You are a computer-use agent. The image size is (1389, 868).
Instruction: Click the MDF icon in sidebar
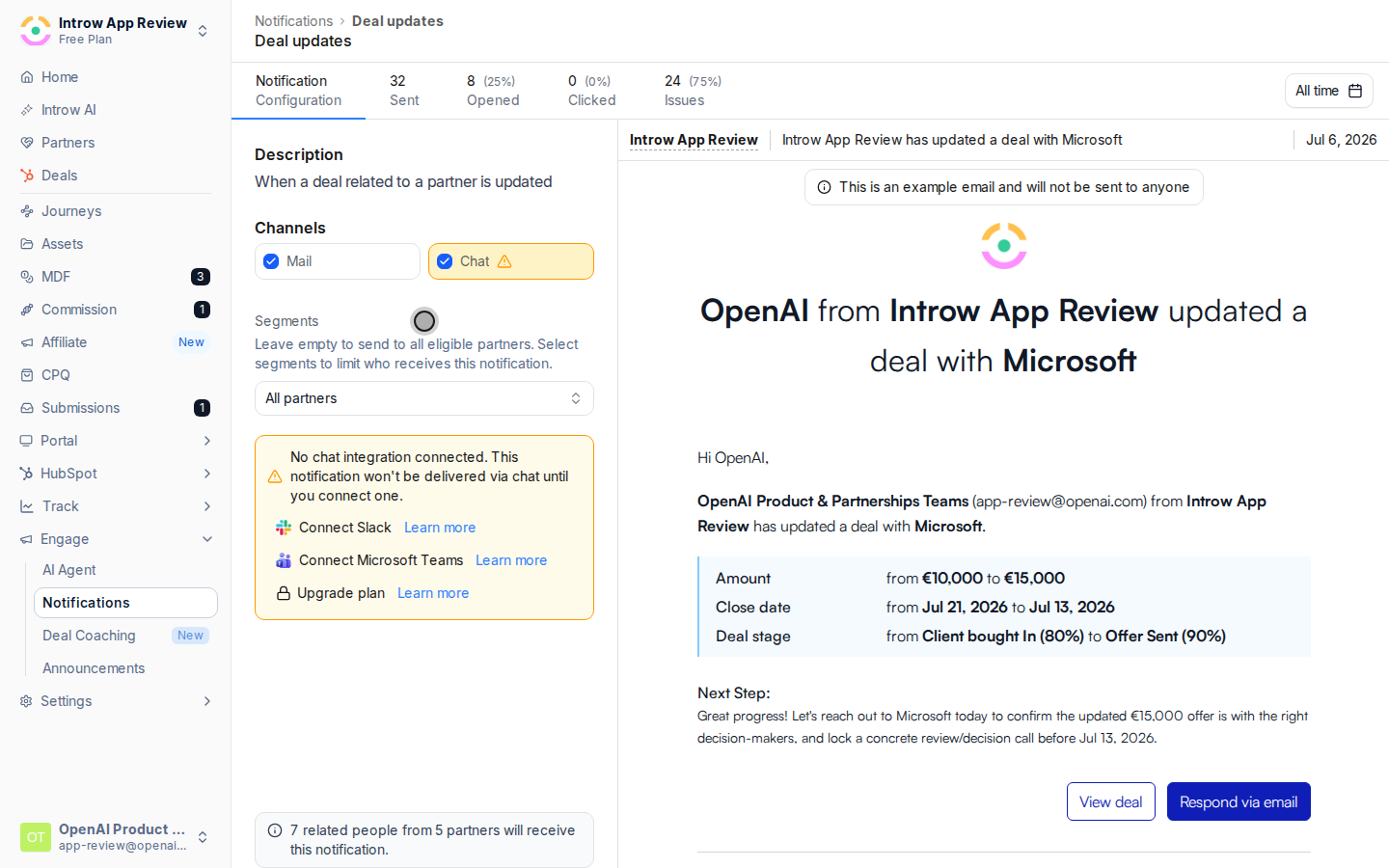27,277
